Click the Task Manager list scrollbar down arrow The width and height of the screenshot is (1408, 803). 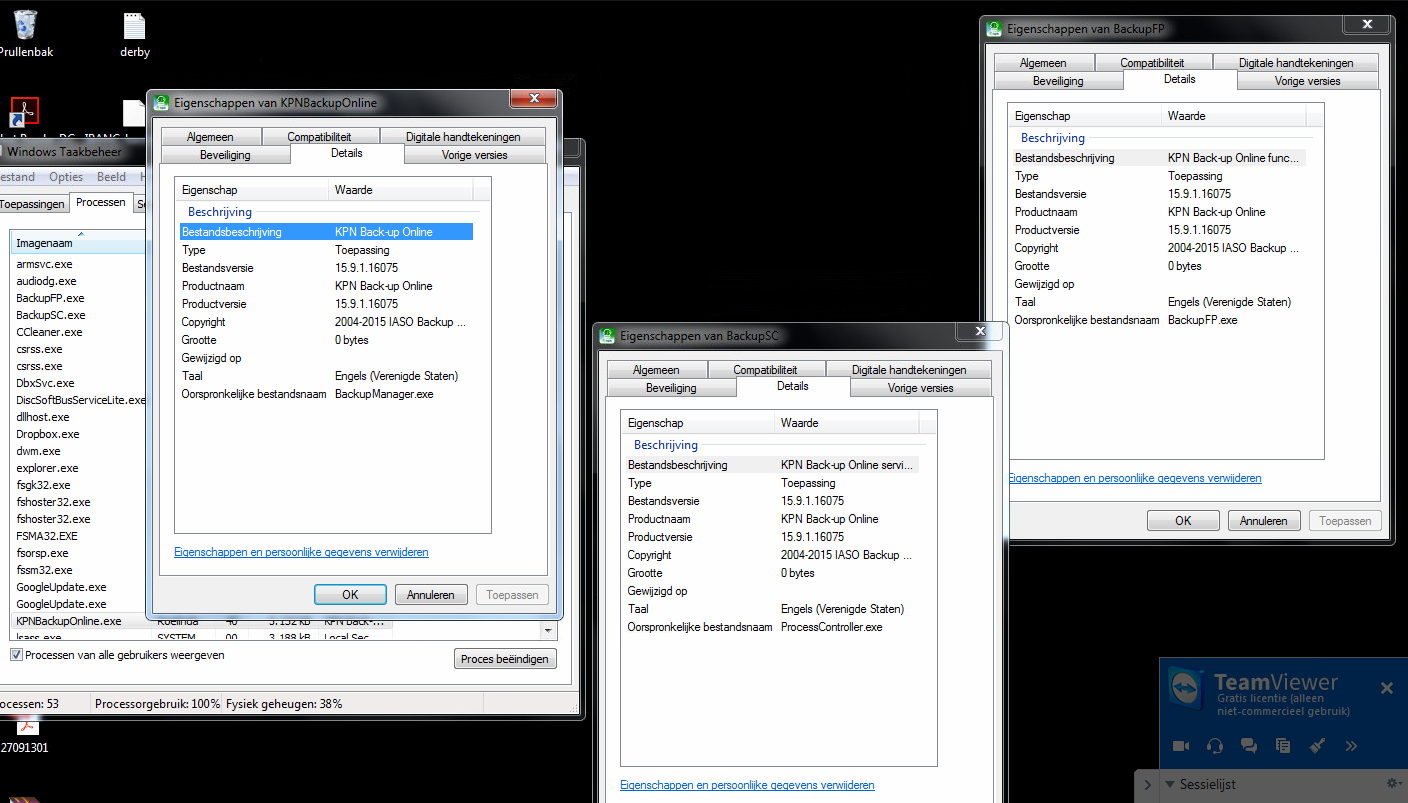547,631
